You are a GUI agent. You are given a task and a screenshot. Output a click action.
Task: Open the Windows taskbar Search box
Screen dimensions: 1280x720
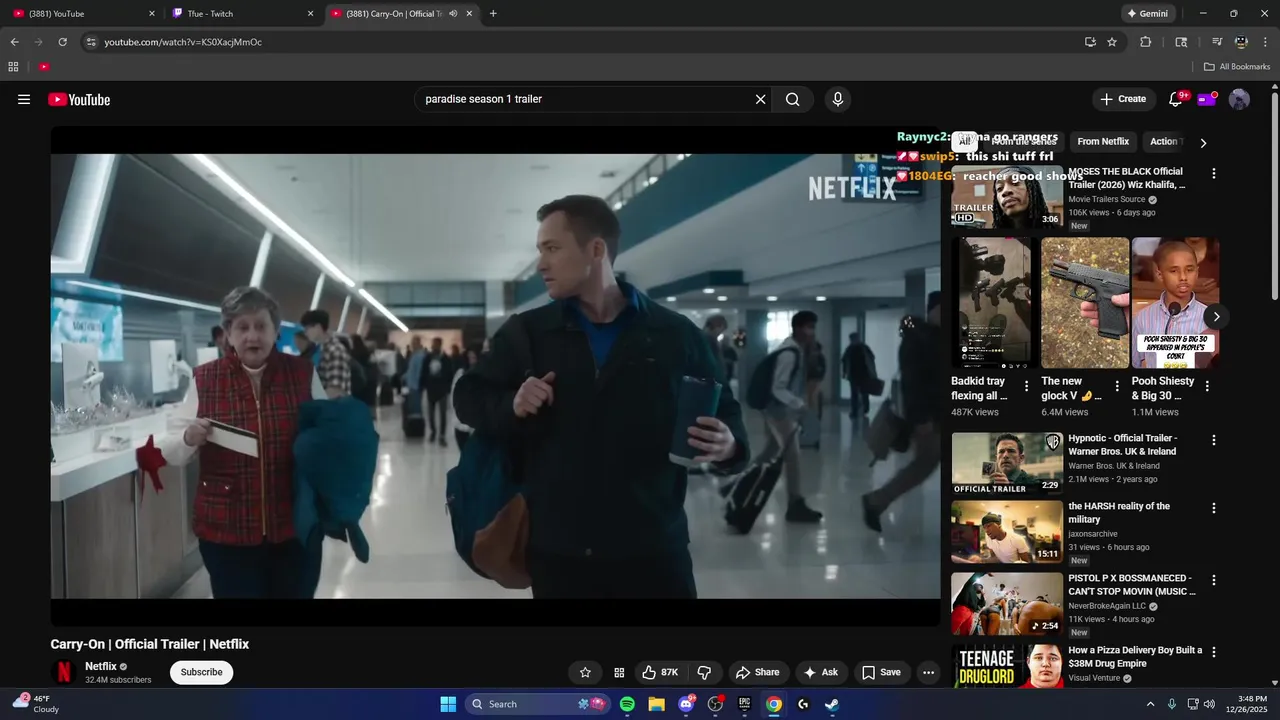click(538, 704)
